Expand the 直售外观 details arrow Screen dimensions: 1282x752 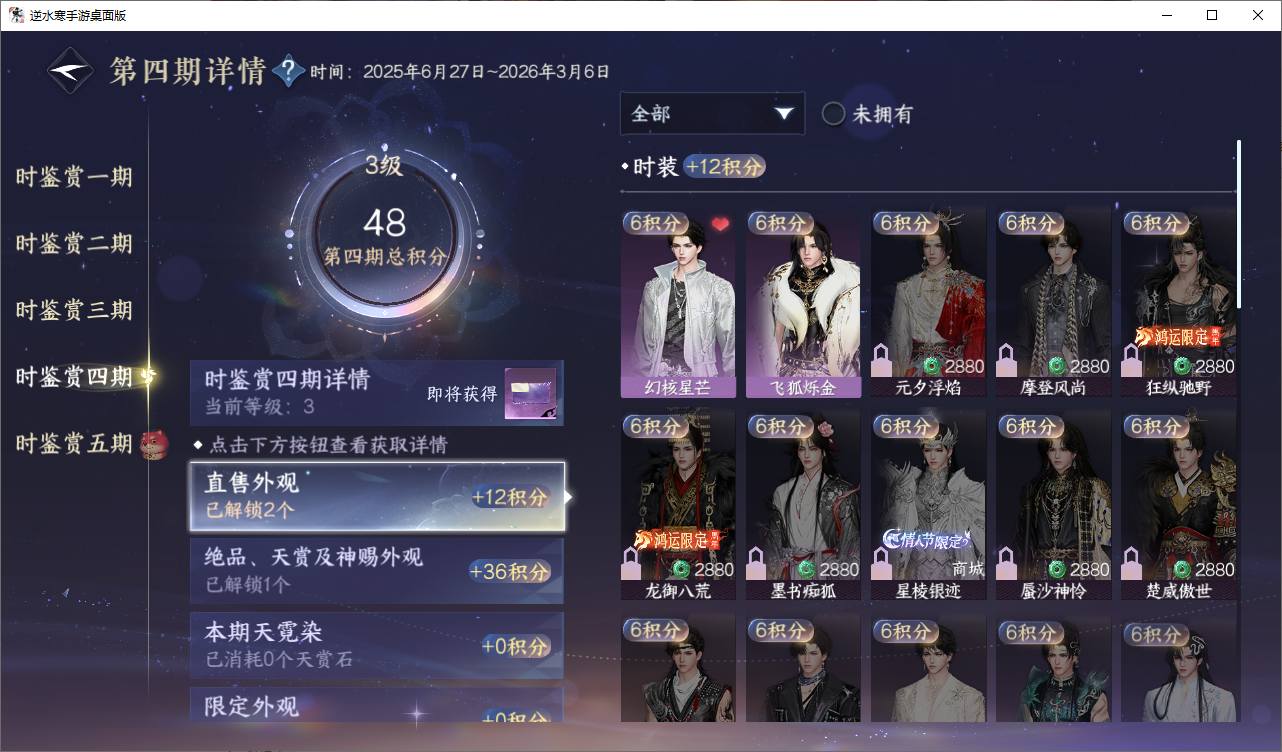568,496
